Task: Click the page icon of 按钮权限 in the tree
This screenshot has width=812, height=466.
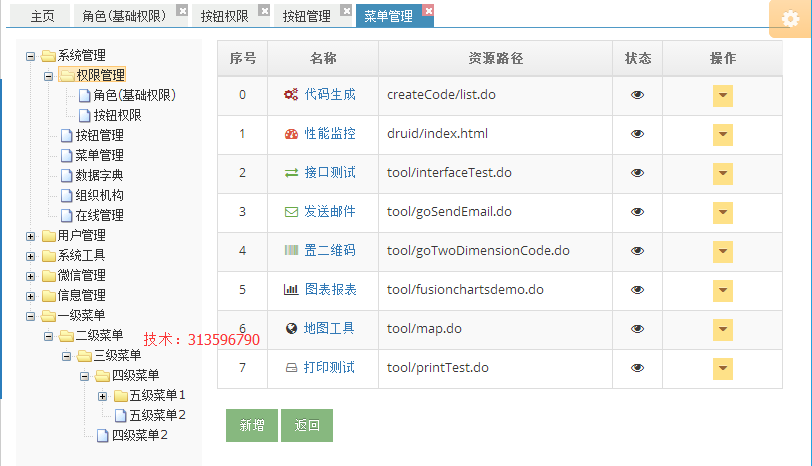Action: point(84,115)
